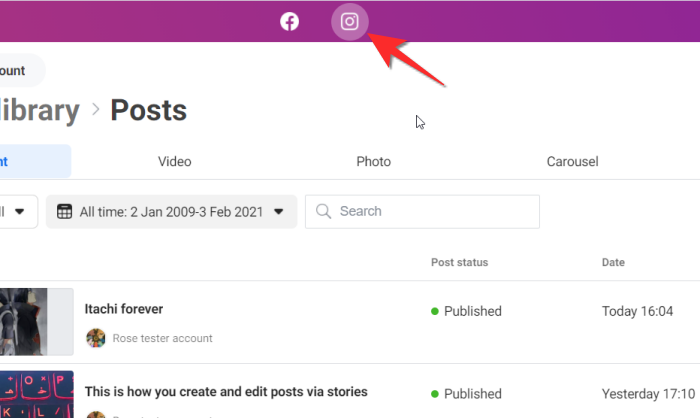
Task: Click green Published dot for Itachi forever
Action: (x=435, y=311)
